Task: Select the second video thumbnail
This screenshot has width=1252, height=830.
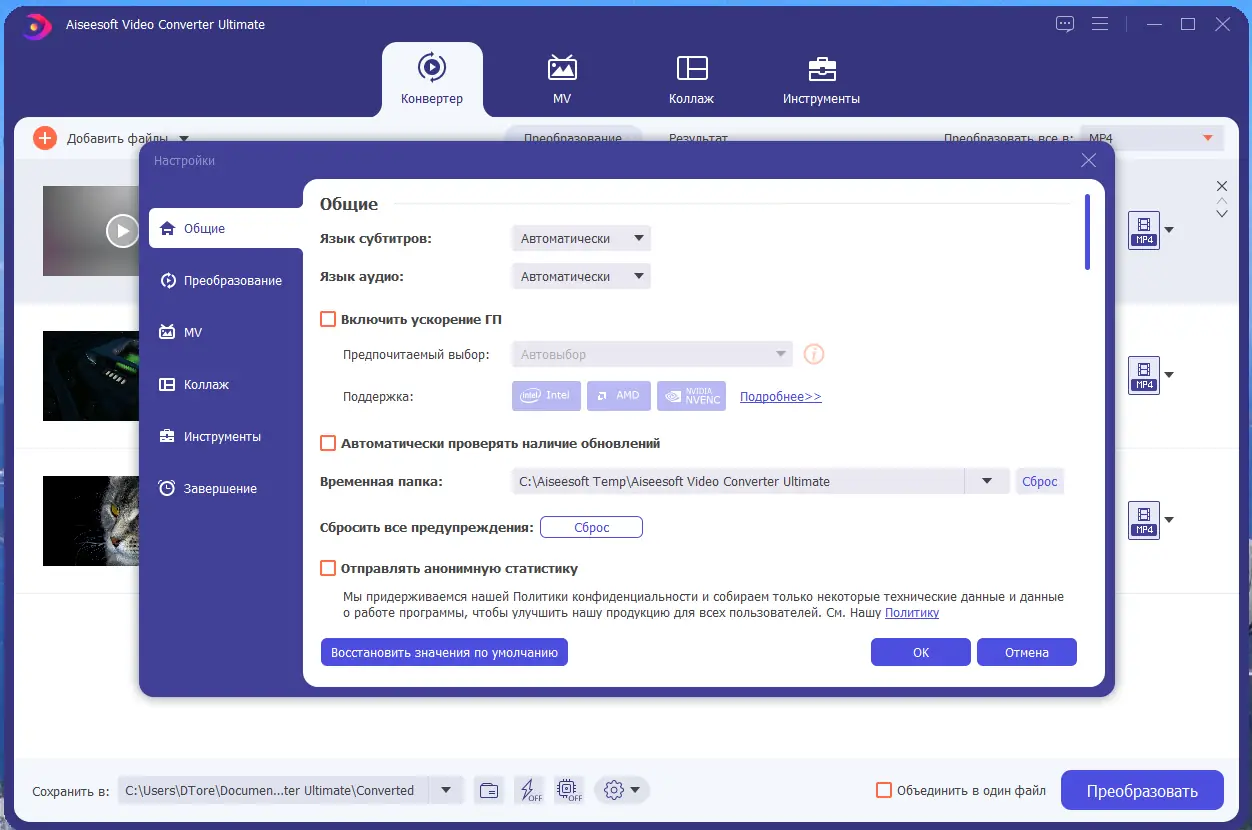Action: pyautogui.click(x=91, y=376)
